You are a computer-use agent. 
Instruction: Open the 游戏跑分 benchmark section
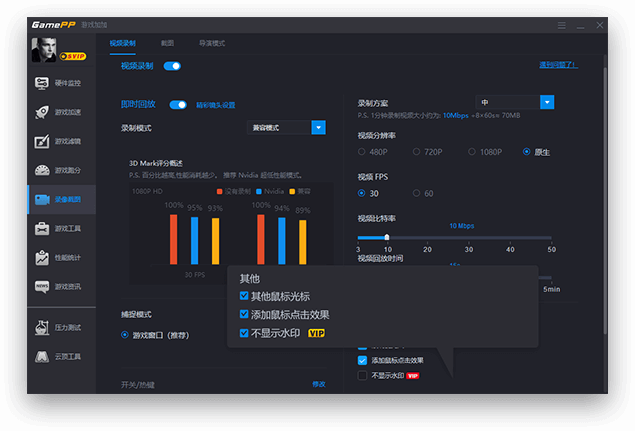click(x=62, y=170)
